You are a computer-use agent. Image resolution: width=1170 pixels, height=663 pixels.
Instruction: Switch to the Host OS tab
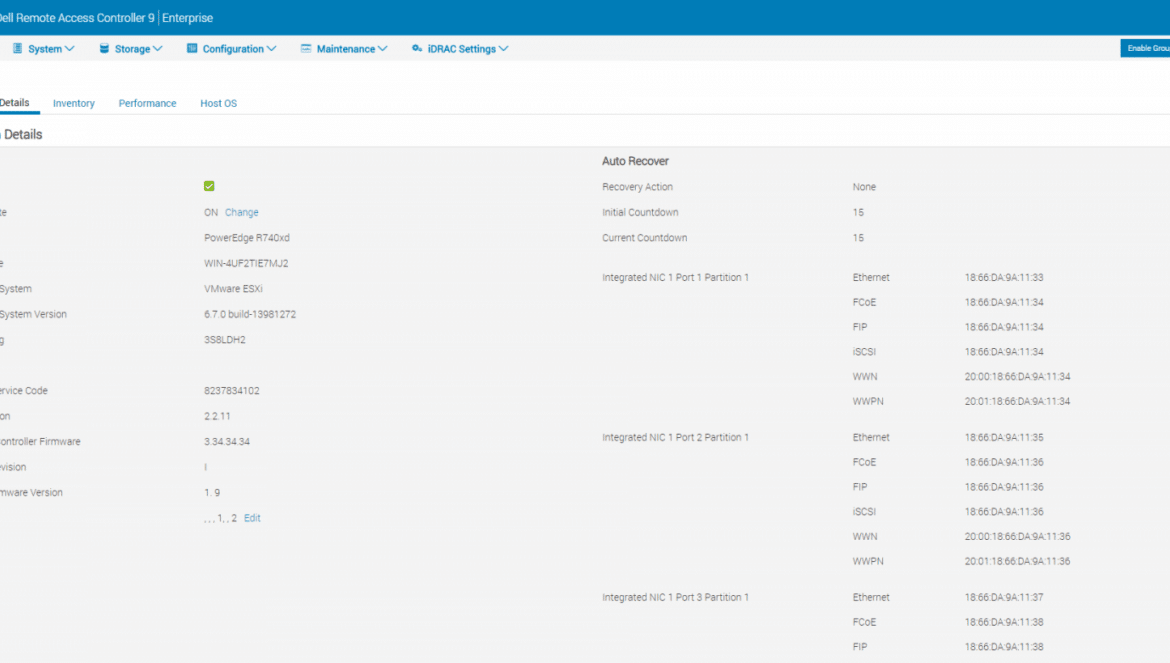[x=219, y=104]
